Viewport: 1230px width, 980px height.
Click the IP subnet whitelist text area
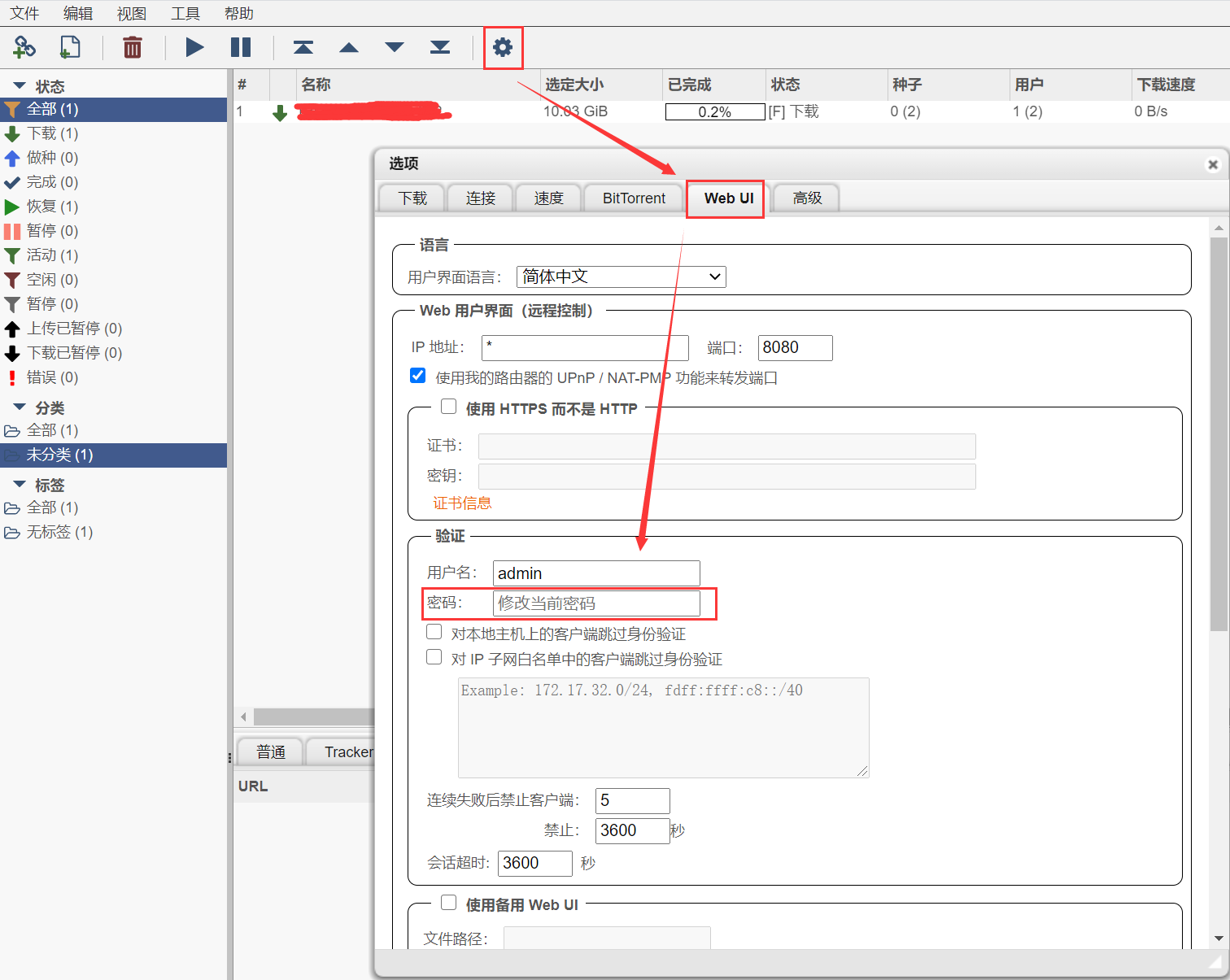pos(664,728)
